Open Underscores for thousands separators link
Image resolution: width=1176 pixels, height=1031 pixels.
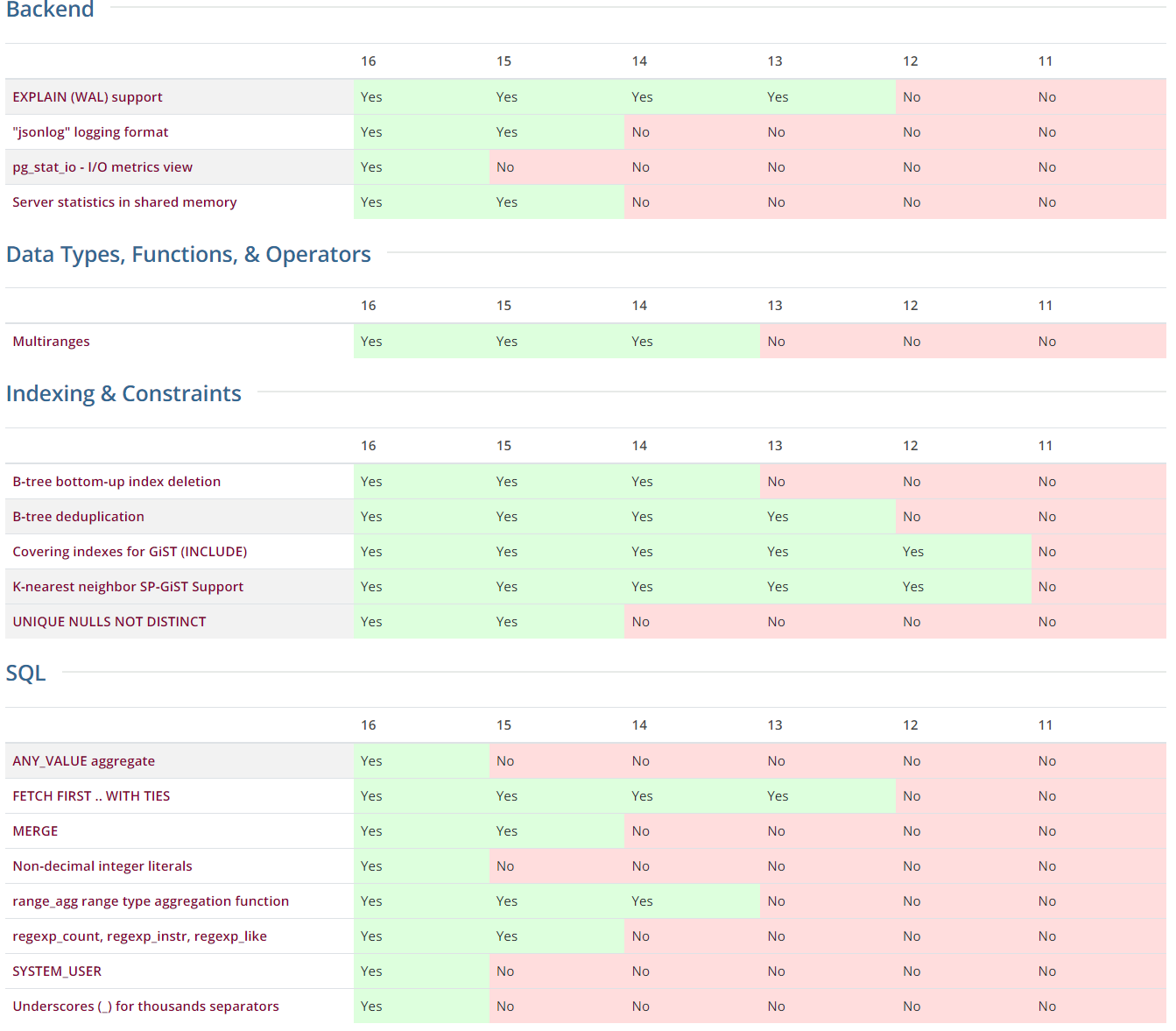coord(145,1006)
